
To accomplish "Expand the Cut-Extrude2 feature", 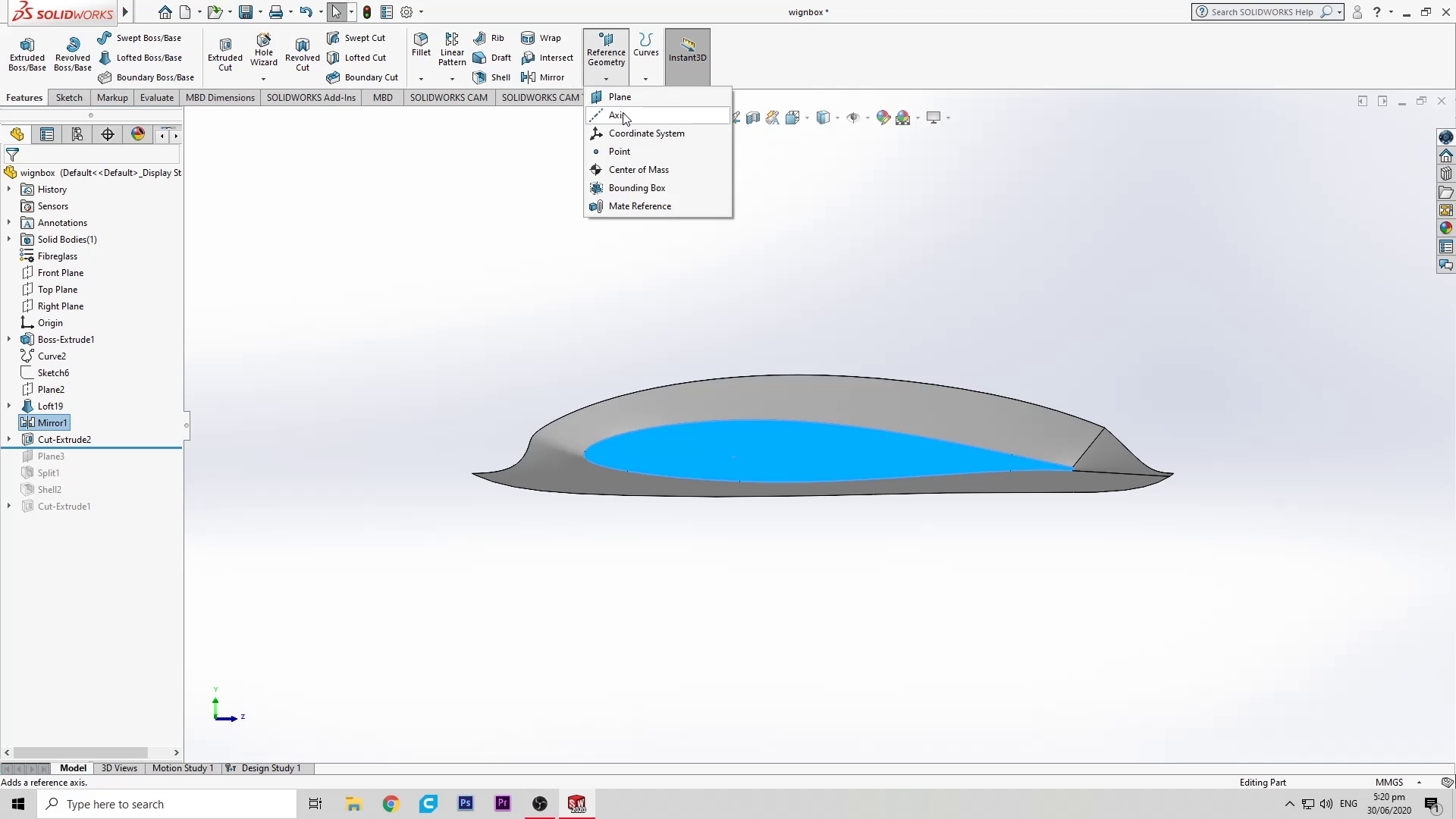I will tap(9, 440).
